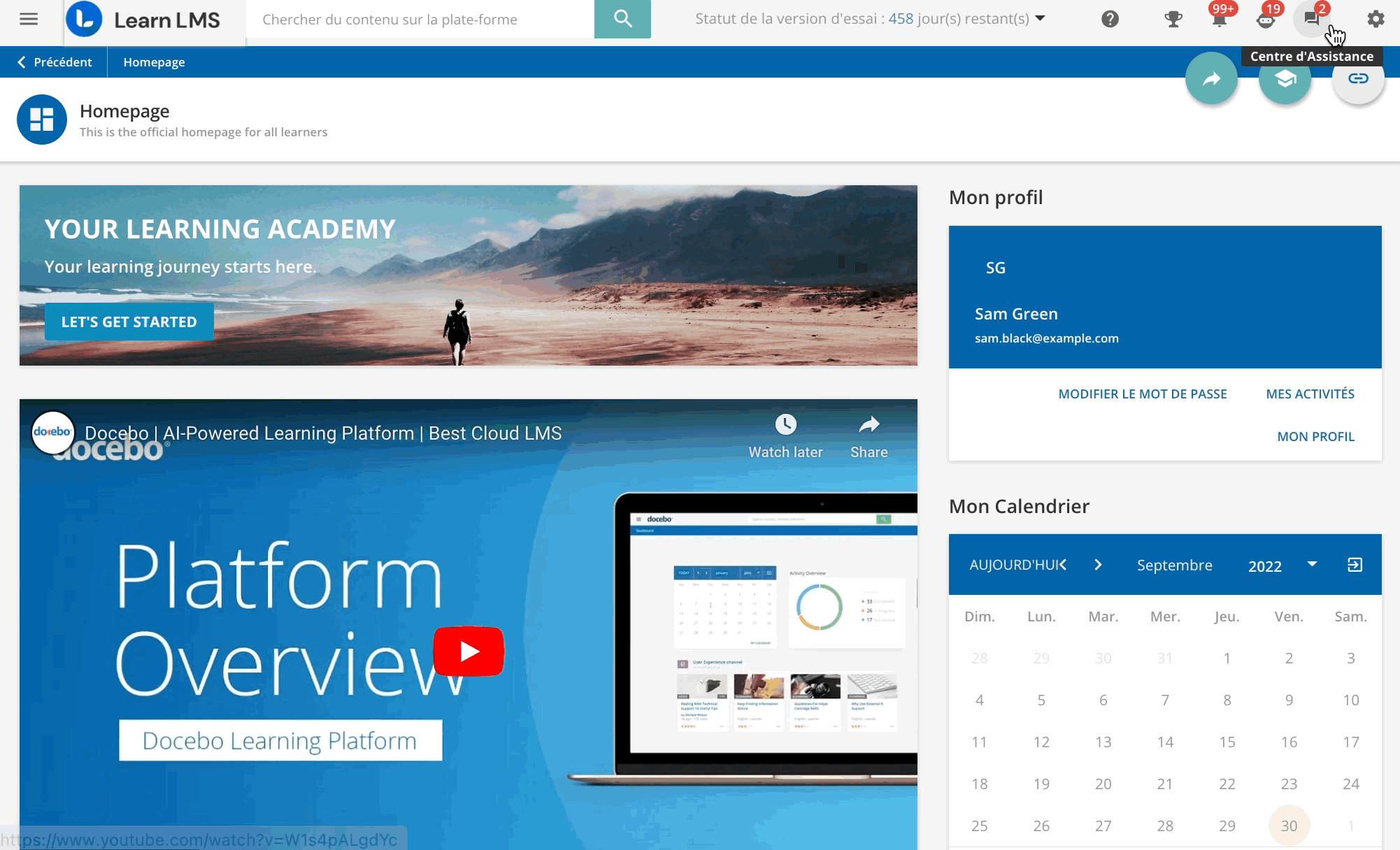Viewport: 1400px width, 850px height.
Task: Select 24 in the calendar
Action: pyautogui.click(x=1351, y=784)
